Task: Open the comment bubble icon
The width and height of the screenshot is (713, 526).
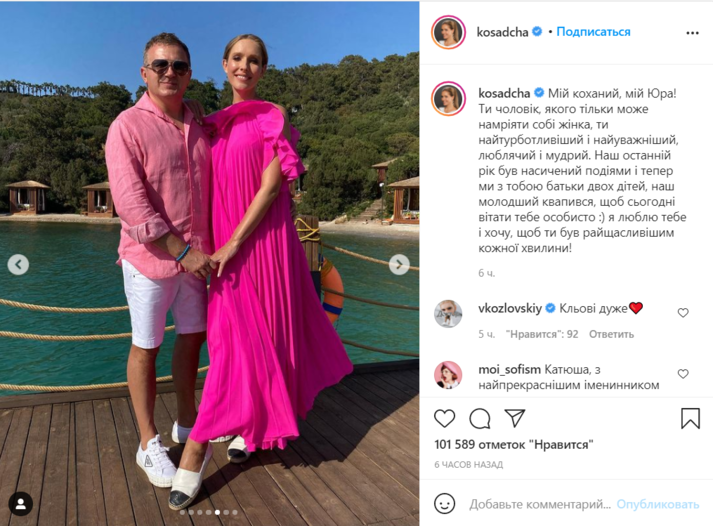Action: pyautogui.click(x=480, y=419)
